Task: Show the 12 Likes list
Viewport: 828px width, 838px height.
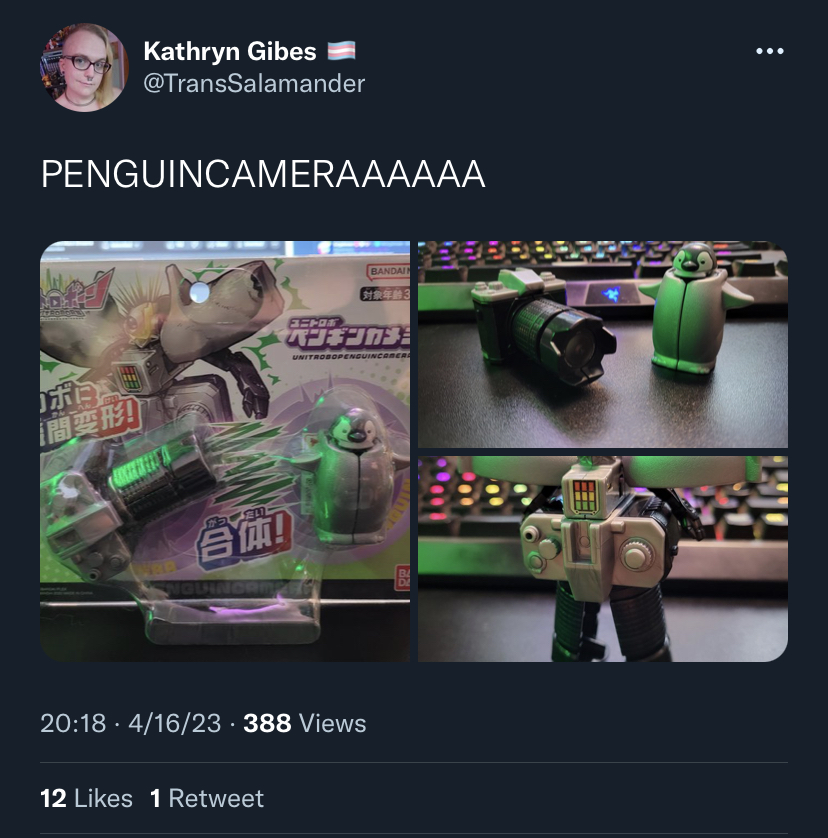Action: 87,798
